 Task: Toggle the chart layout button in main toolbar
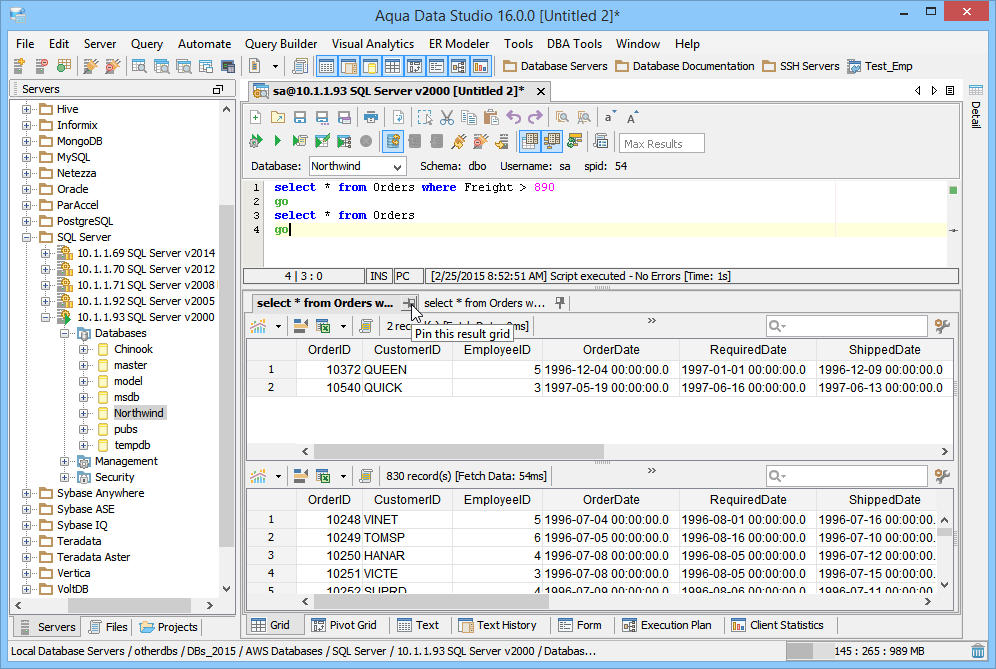481,66
